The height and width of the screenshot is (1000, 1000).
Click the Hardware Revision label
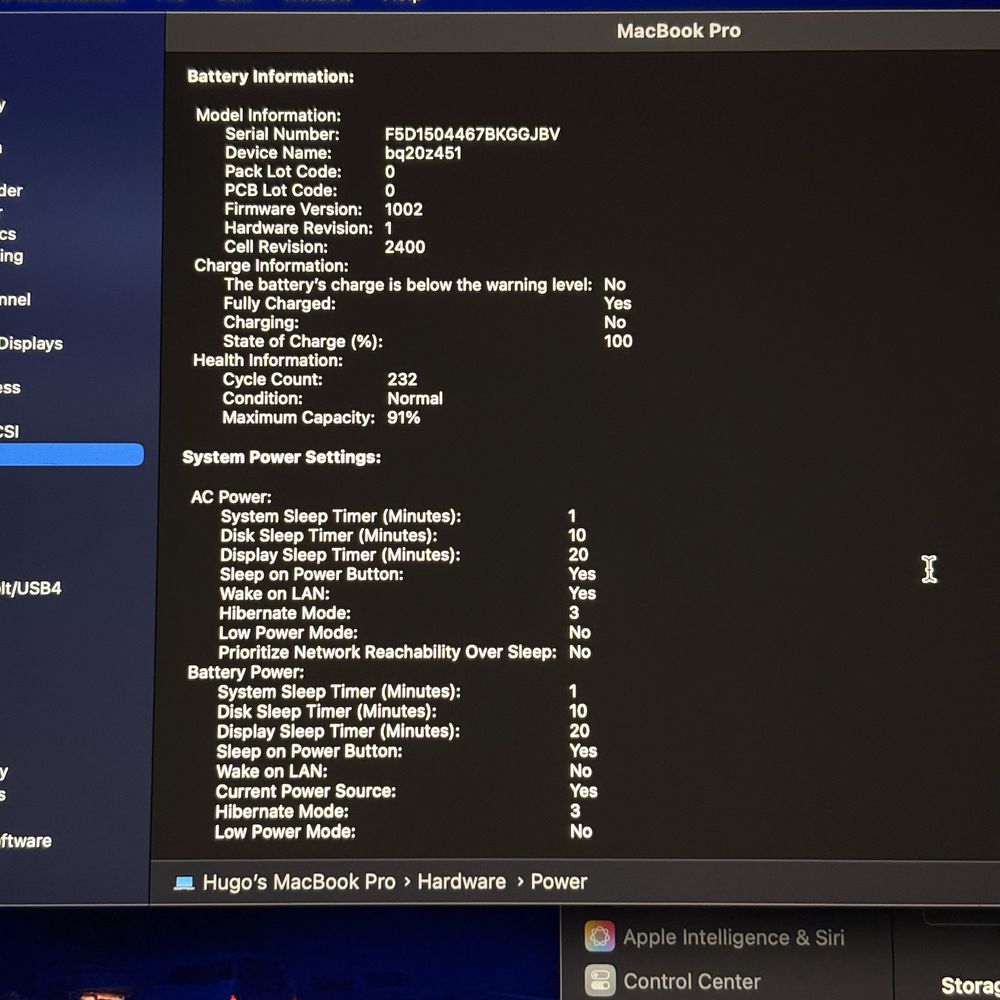pos(298,228)
